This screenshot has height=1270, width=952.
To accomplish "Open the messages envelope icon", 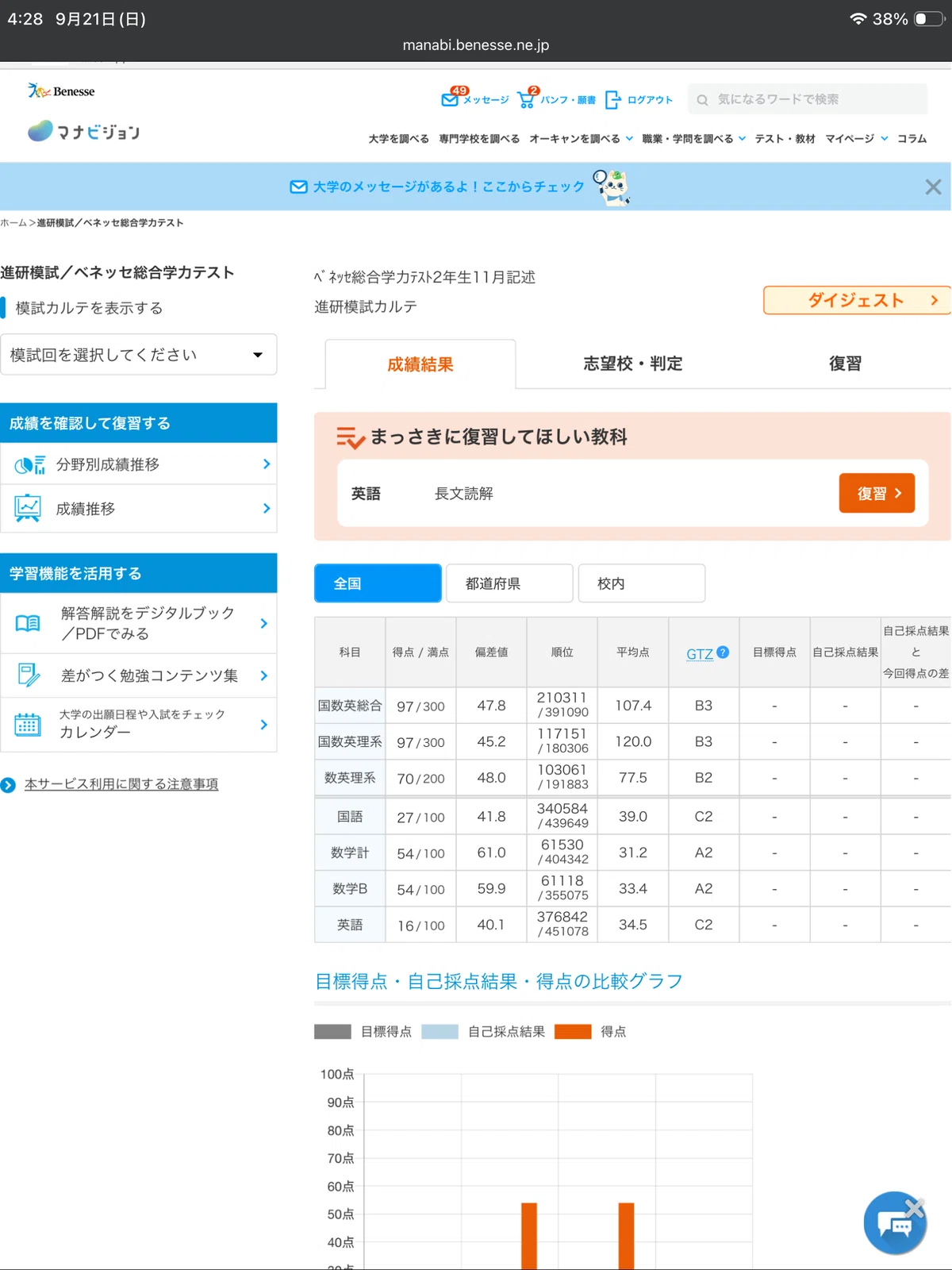I will click(x=450, y=99).
